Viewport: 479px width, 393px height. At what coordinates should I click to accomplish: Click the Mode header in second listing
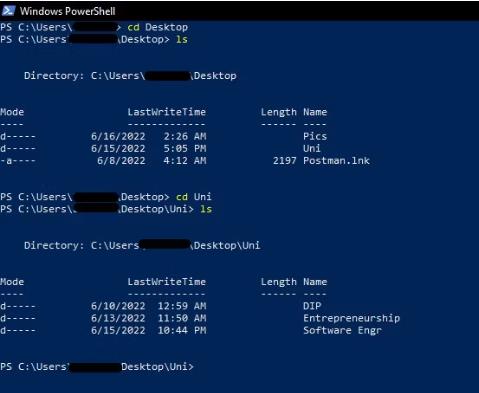12,282
